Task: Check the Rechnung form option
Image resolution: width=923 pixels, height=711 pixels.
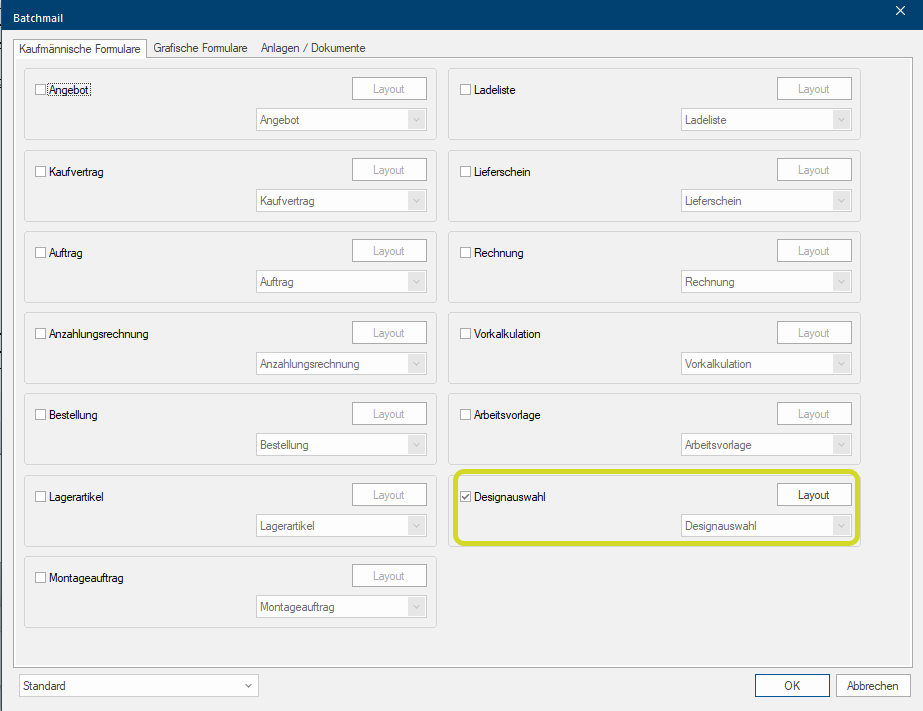Action: (x=465, y=253)
